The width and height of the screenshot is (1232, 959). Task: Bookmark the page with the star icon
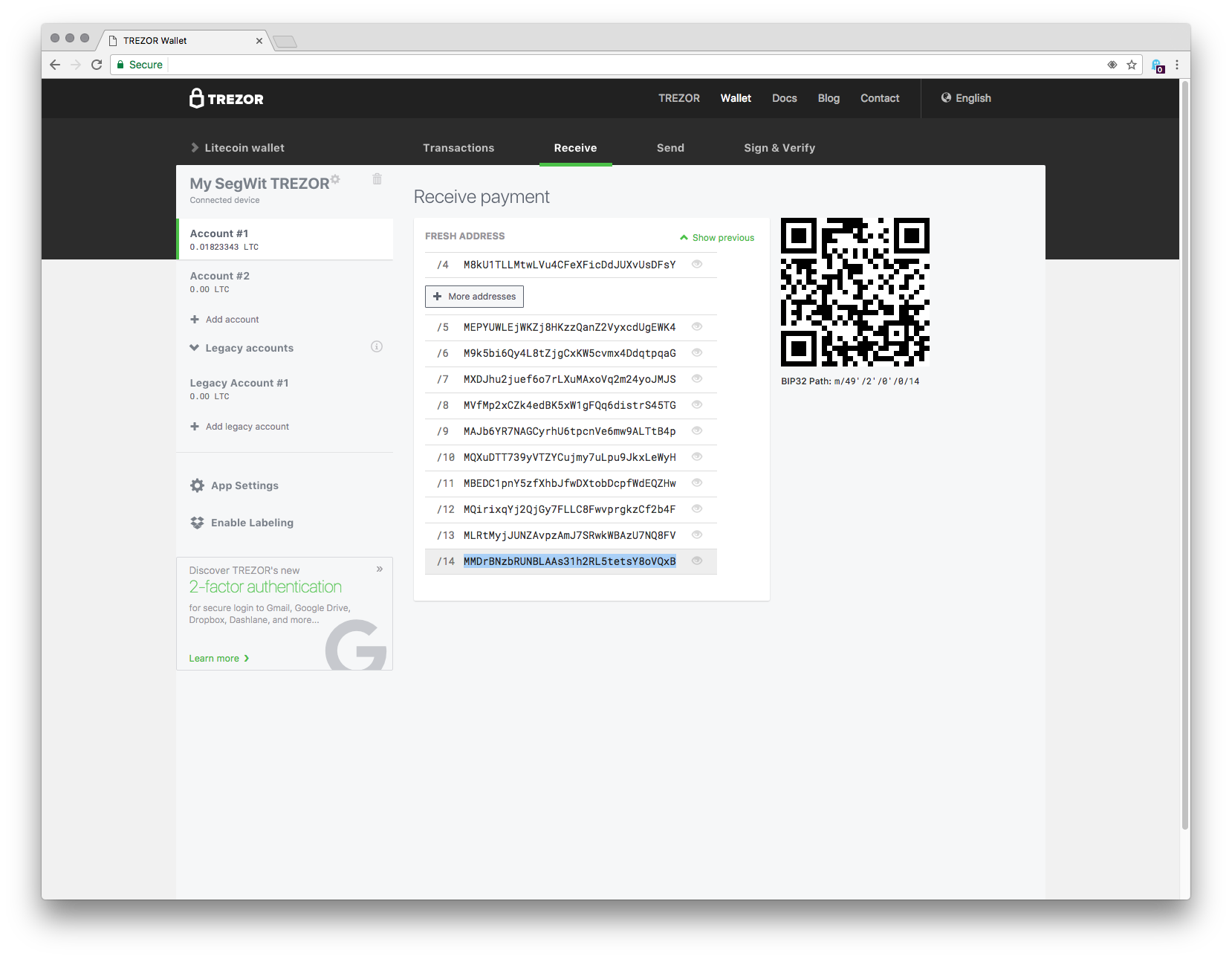(1132, 65)
